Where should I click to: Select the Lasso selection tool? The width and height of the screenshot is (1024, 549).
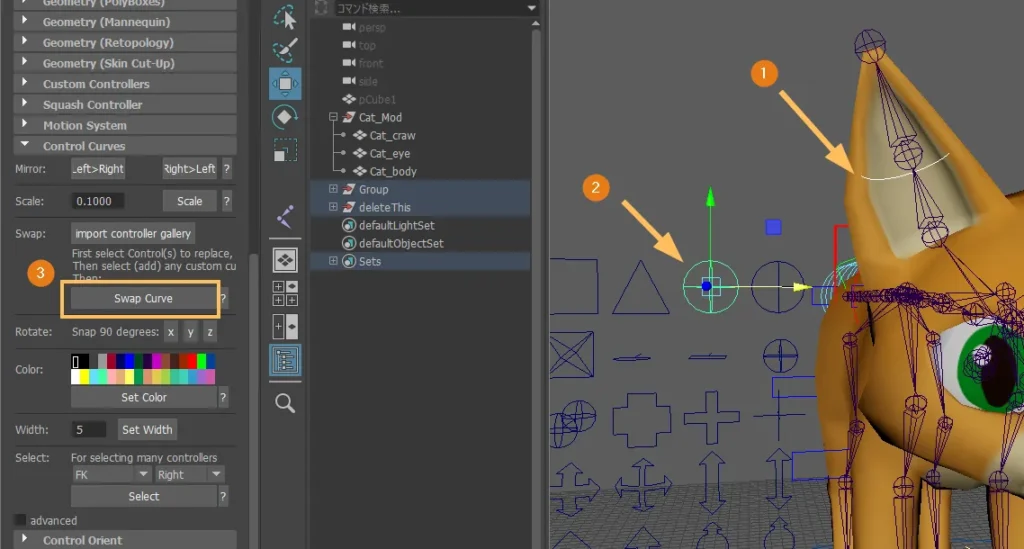pyautogui.click(x=285, y=17)
